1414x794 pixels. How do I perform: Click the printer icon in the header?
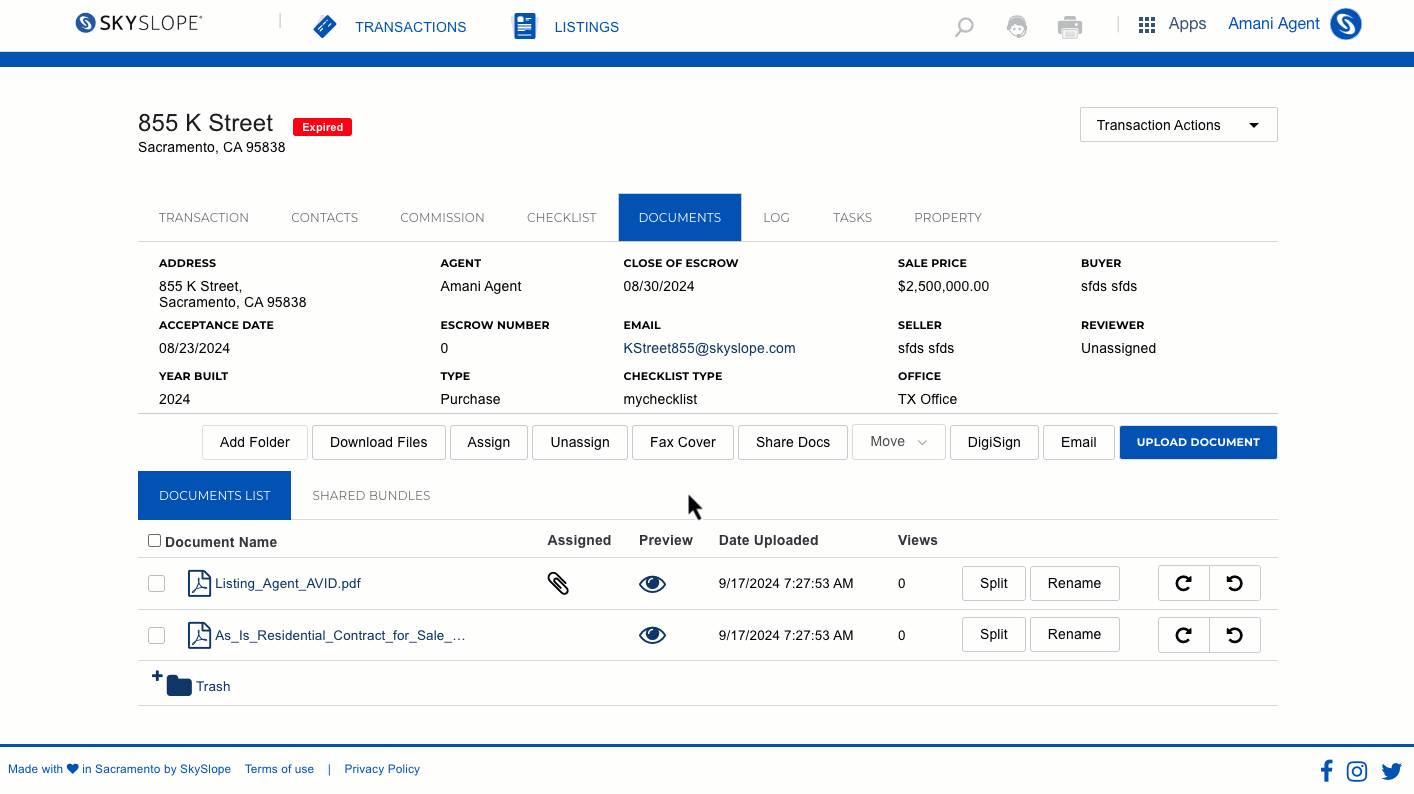(x=1070, y=27)
